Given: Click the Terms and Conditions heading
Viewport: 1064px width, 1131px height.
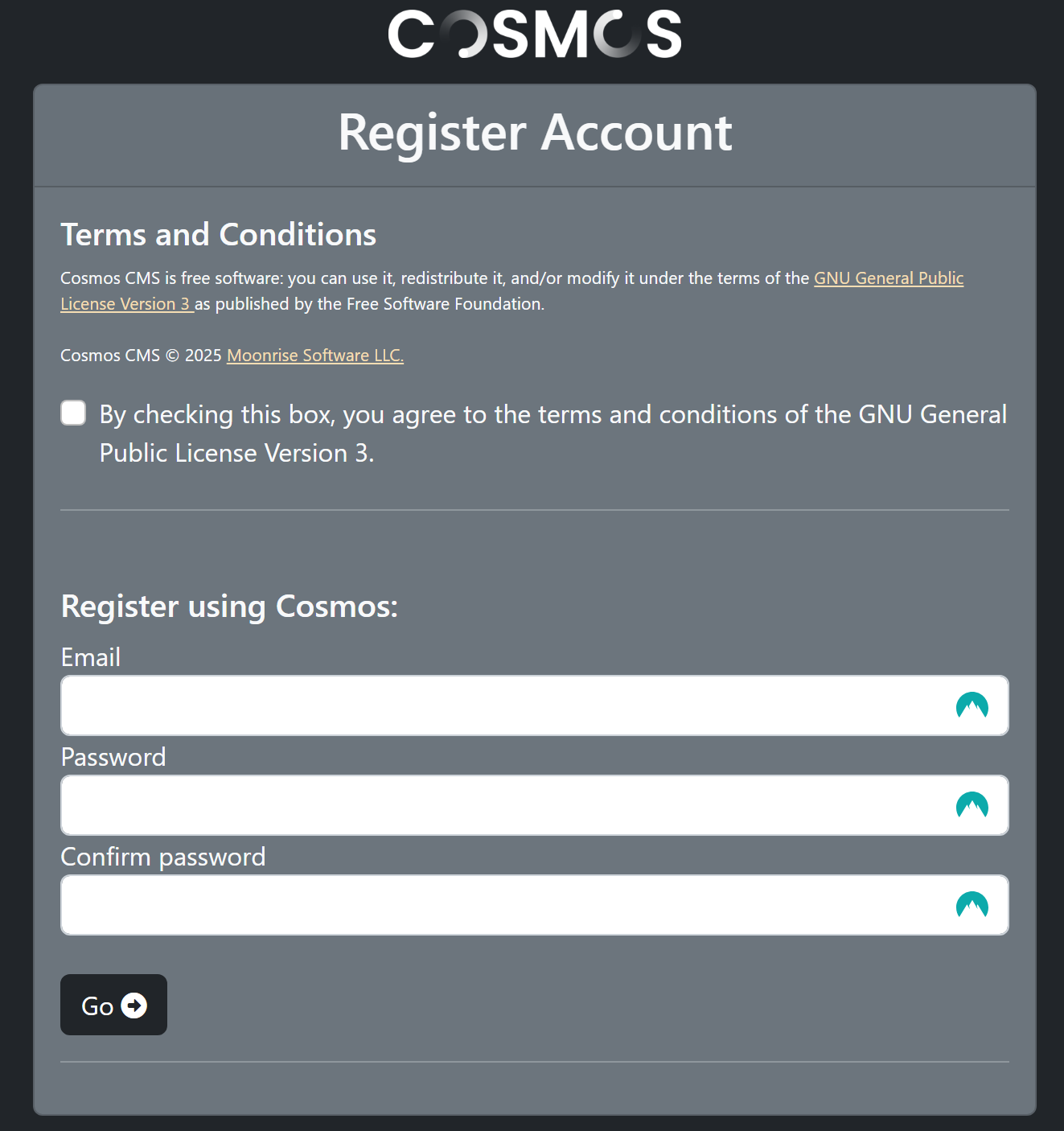Looking at the screenshot, I should click(219, 235).
